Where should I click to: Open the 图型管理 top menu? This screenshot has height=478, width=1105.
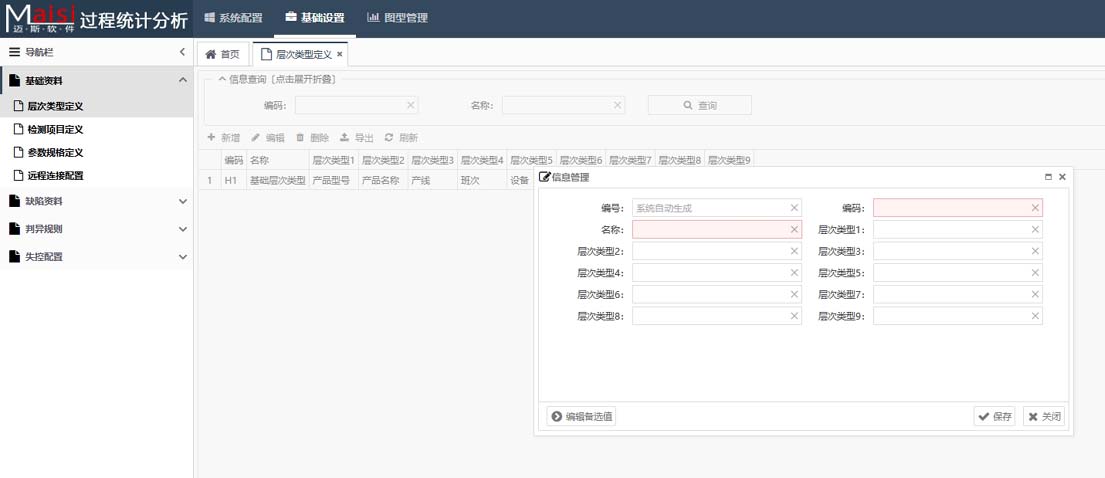coord(397,18)
